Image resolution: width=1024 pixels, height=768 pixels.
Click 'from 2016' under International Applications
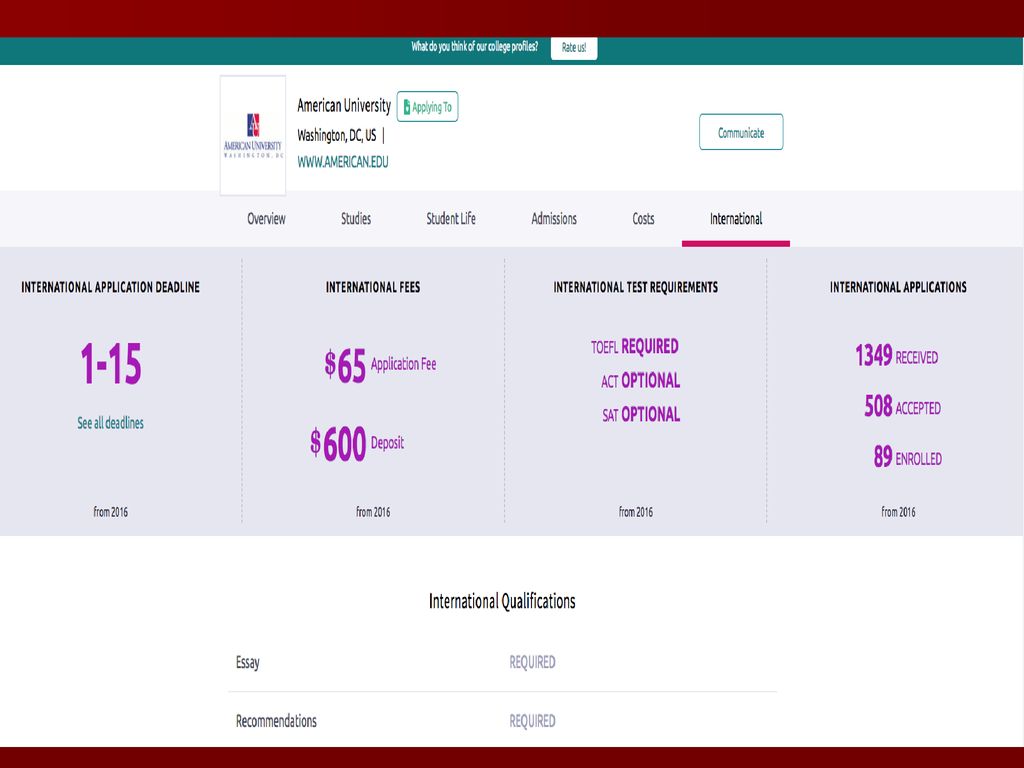click(898, 512)
